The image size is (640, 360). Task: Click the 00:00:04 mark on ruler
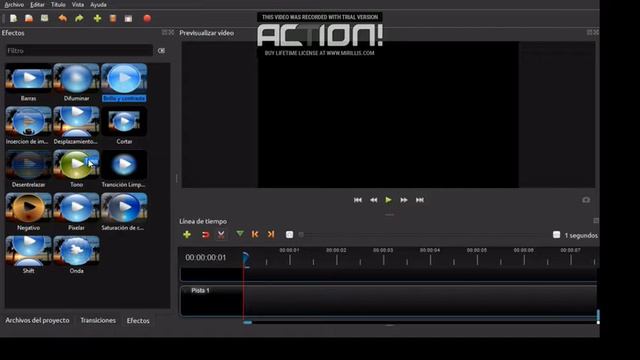click(x=430, y=250)
